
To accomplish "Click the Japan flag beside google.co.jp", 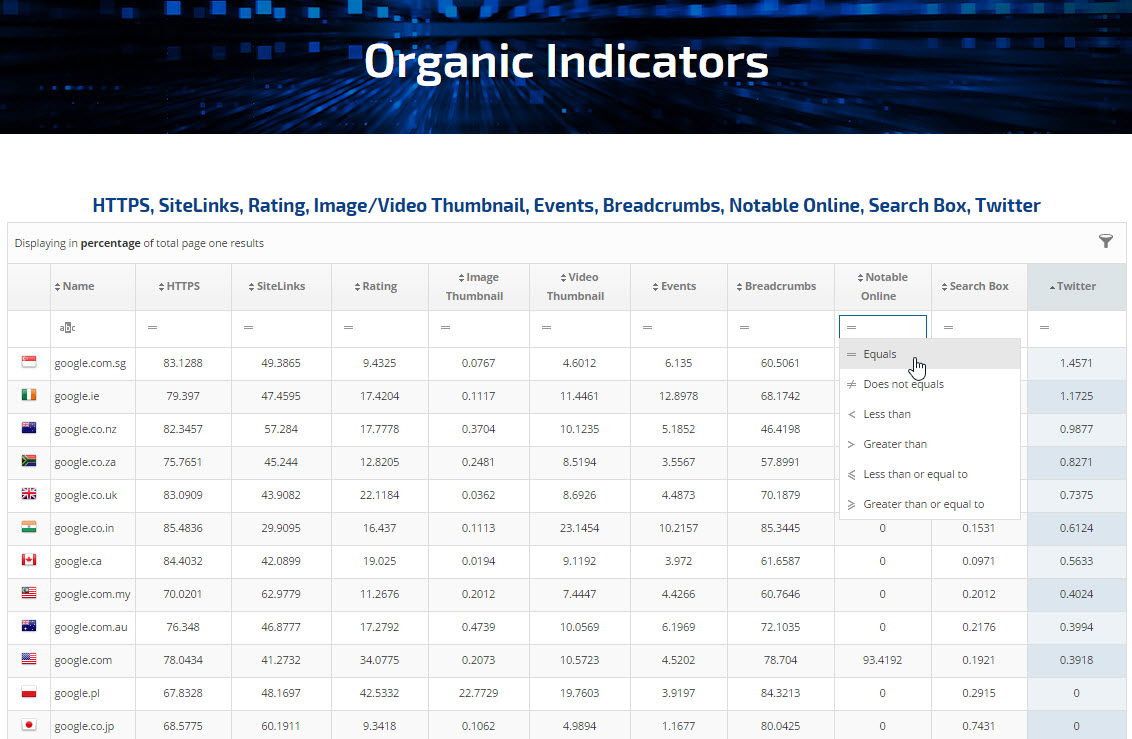I will [x=29, y=725].
